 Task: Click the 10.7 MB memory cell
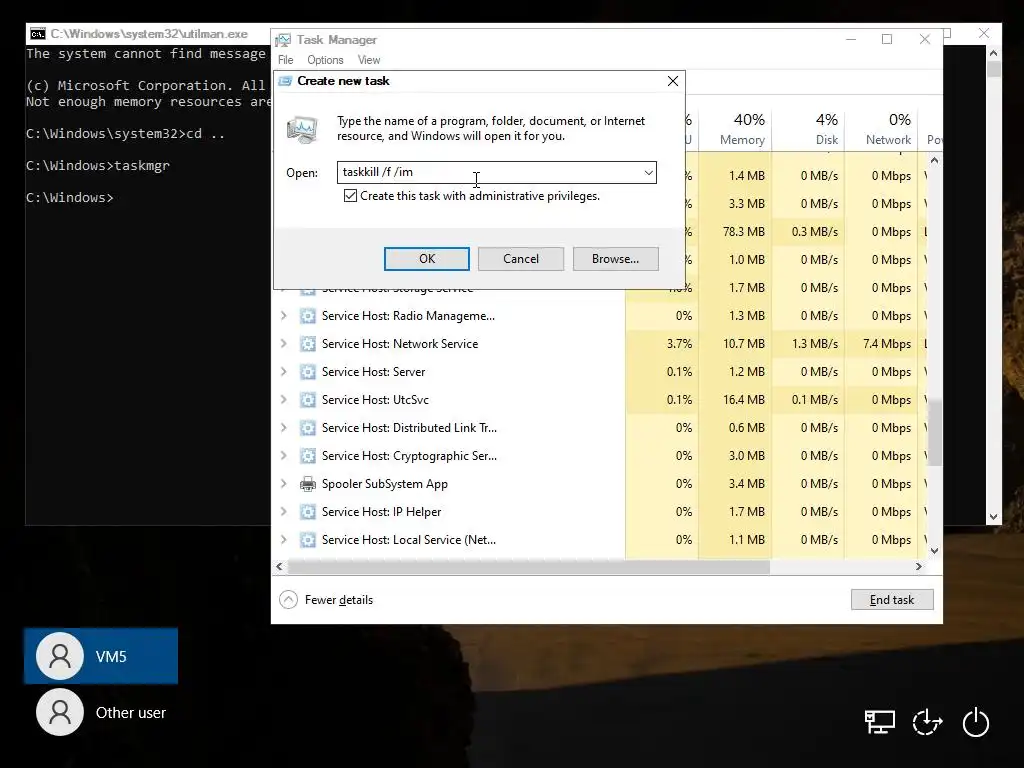click(x=735, y=344)
